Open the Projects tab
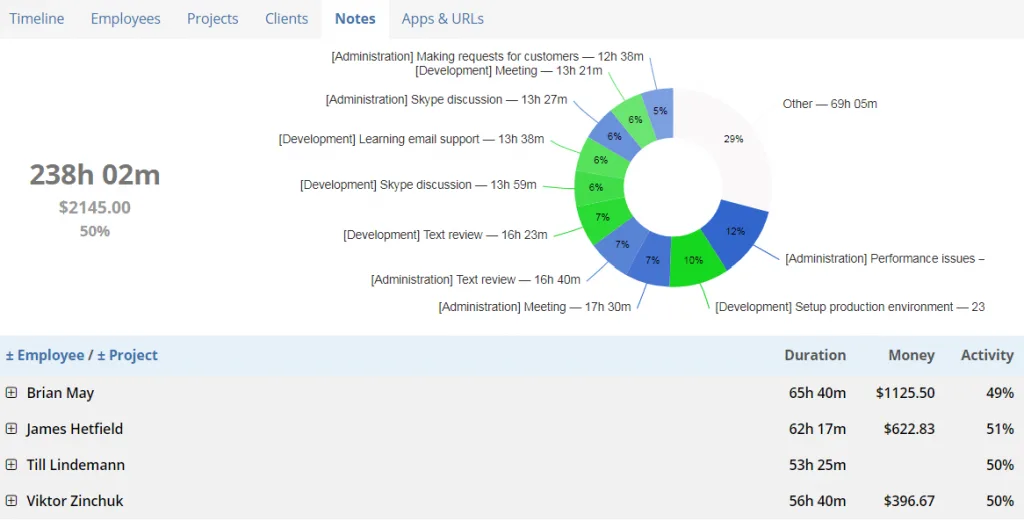1024x521 pixels. pos(212,19)
